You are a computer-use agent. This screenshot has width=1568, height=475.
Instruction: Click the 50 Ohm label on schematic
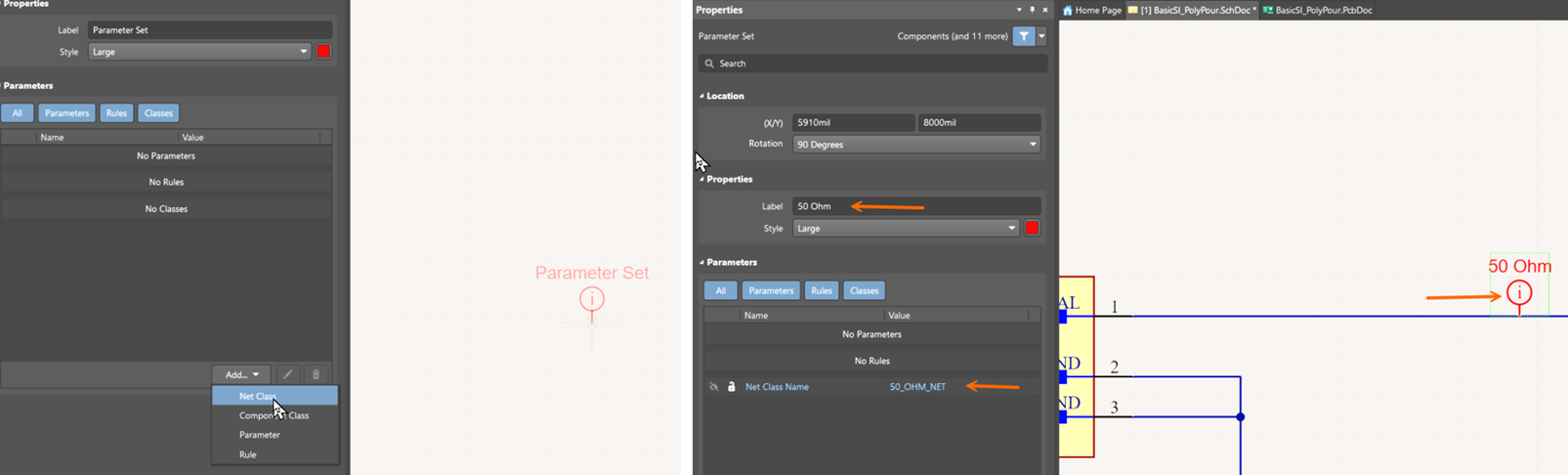pyautogui.click(x=1519, y=266)
